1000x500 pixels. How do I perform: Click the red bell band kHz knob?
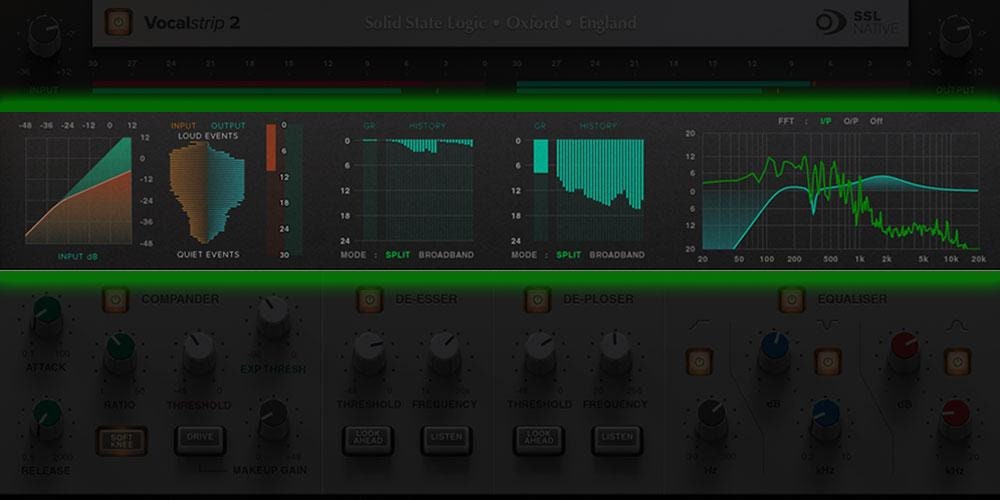955,420
